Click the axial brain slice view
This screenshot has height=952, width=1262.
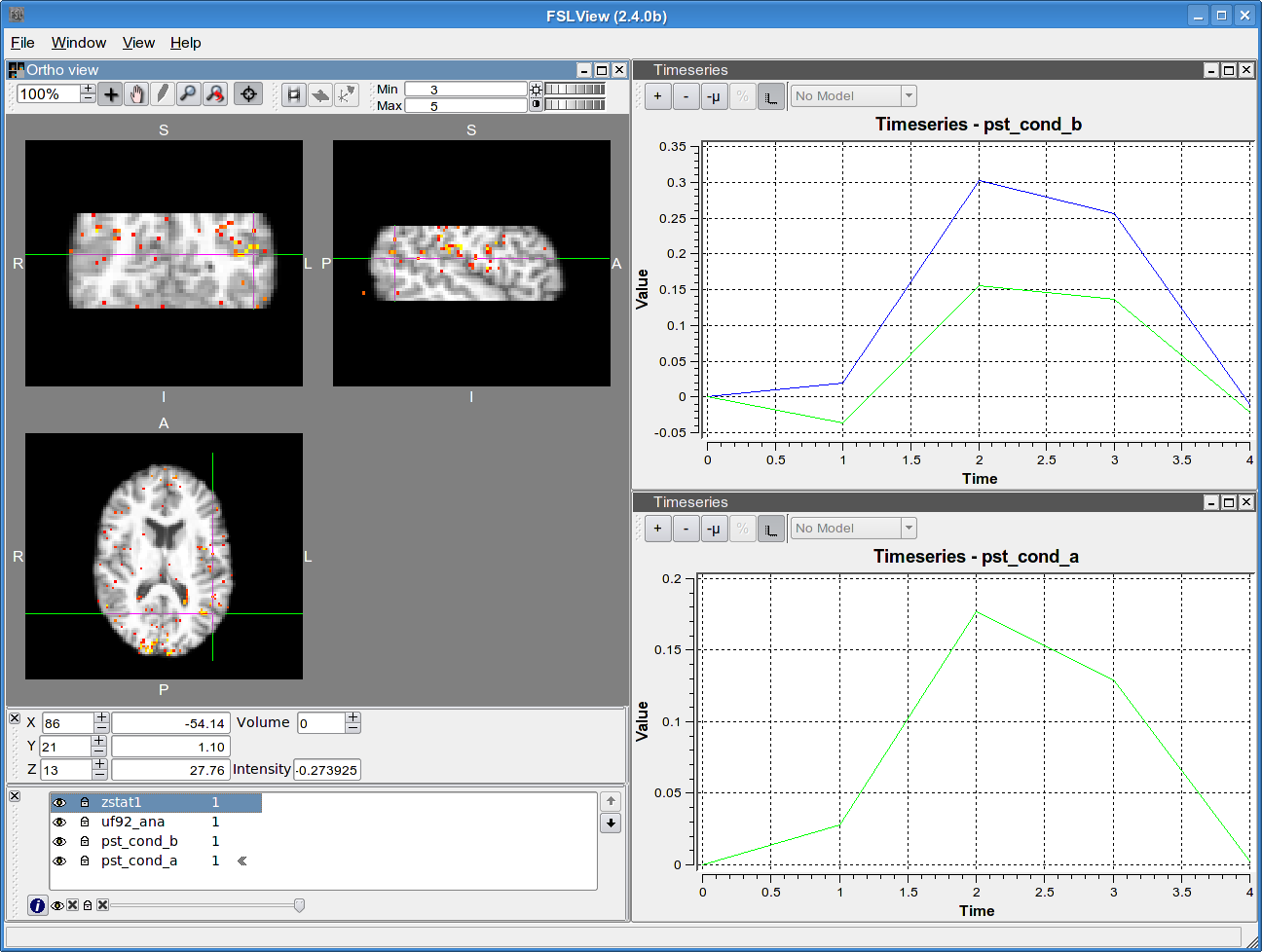(164, 557)
